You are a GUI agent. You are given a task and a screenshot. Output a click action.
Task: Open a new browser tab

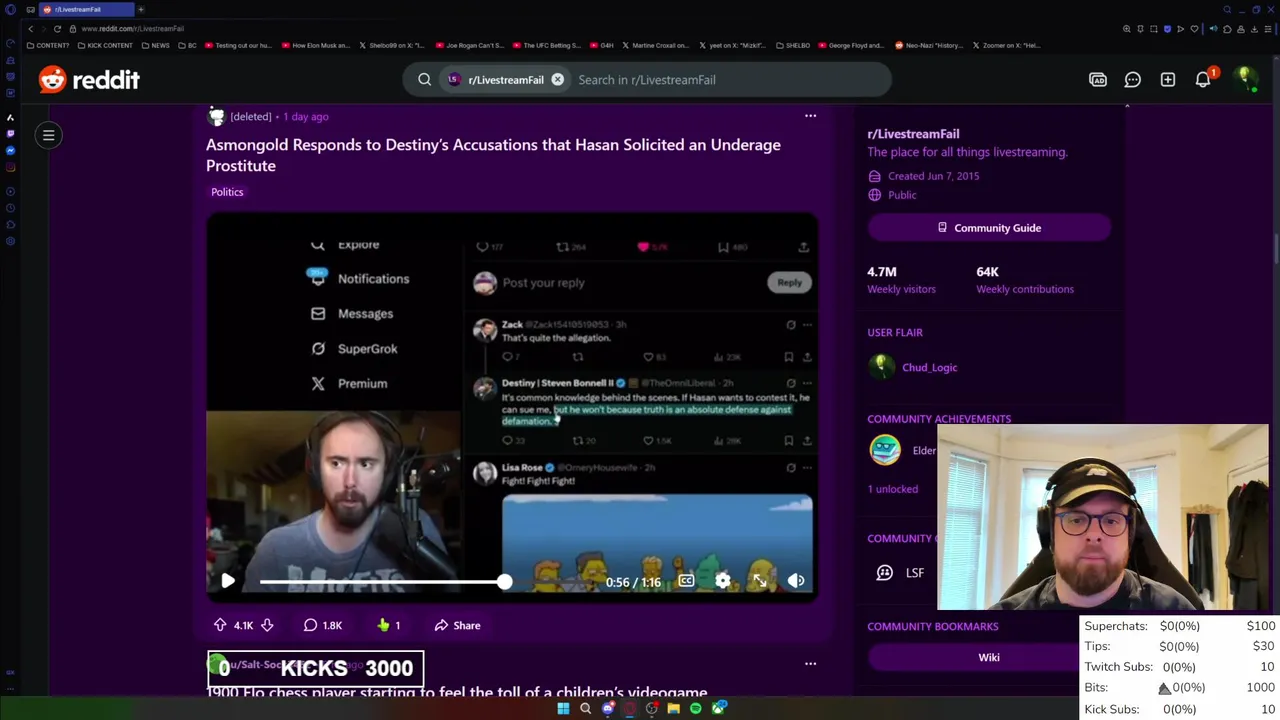(141, 9)
